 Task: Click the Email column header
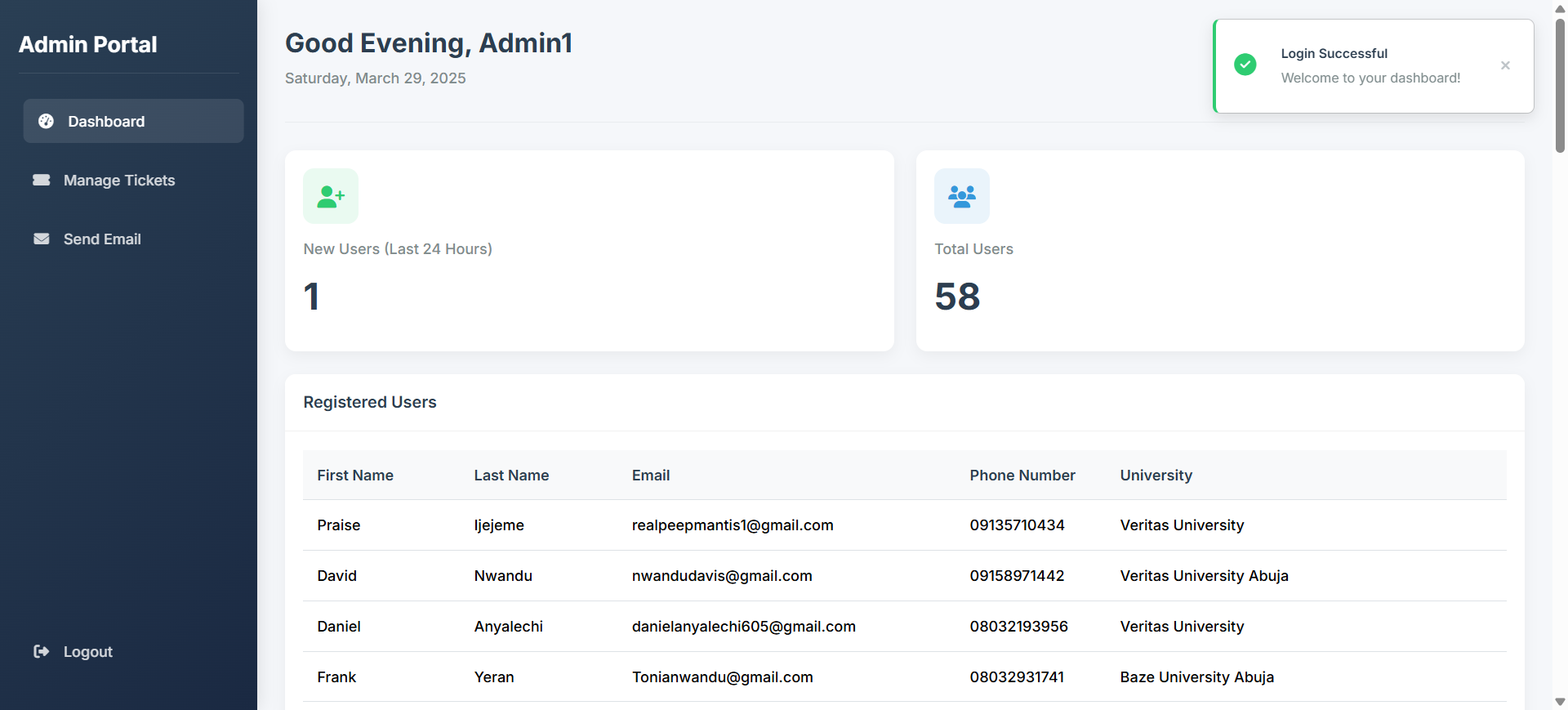point(651,476)
